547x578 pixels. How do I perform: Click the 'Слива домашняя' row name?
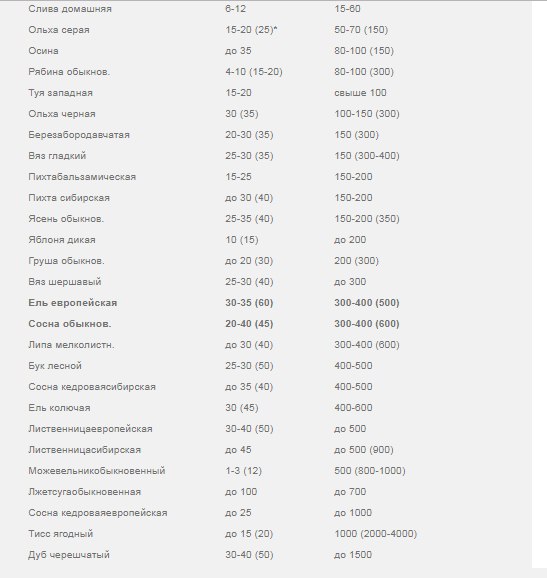click(70, 9)
